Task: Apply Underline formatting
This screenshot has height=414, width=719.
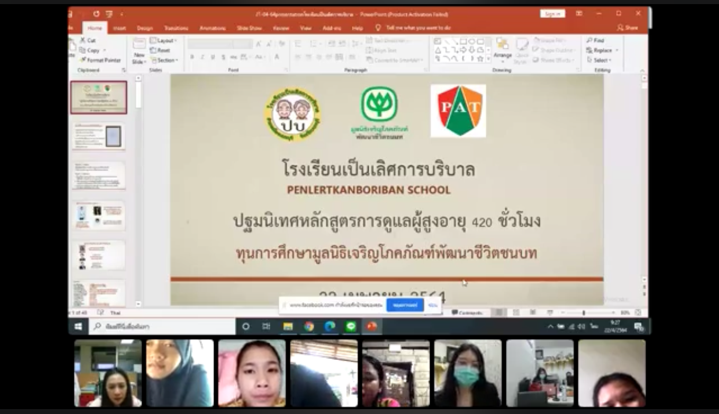Action: coord(213,57)
